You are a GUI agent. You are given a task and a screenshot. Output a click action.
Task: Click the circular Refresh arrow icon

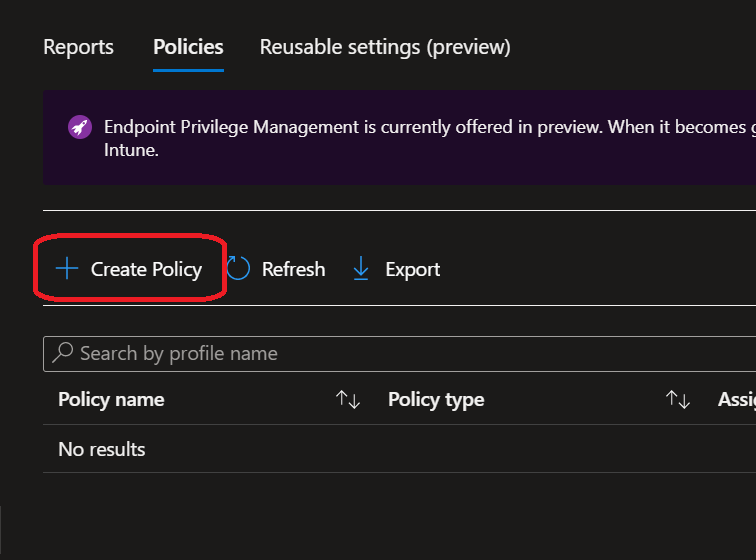238,269
